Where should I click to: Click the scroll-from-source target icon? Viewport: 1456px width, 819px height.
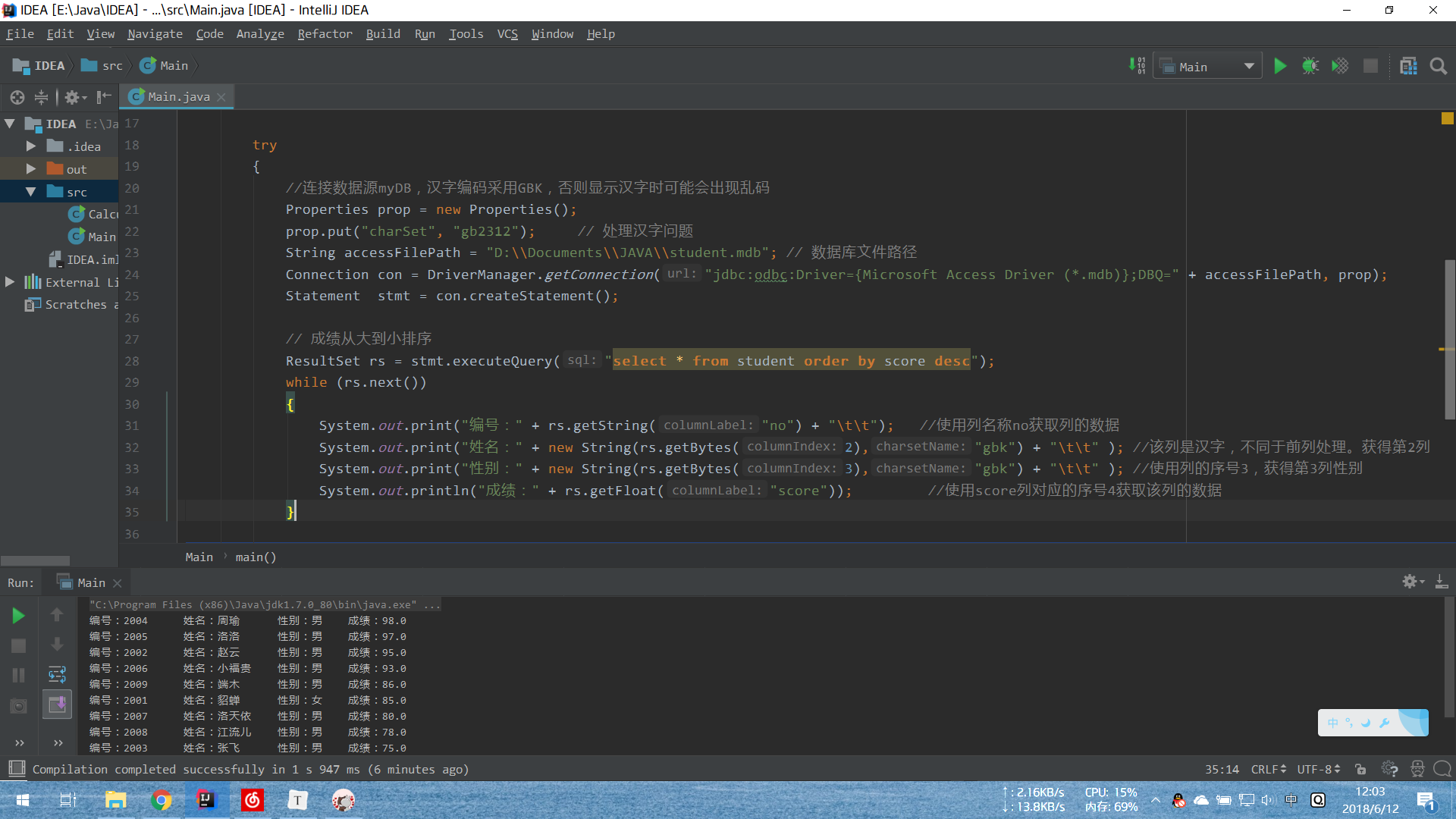17,97
